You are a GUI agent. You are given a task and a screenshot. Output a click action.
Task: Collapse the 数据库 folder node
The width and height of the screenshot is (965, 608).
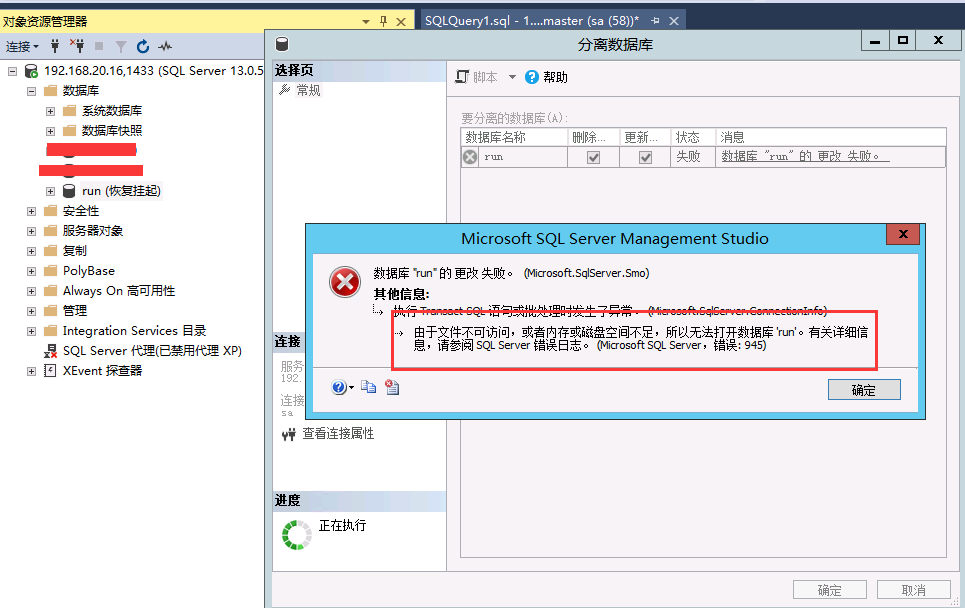pos(31,91)
